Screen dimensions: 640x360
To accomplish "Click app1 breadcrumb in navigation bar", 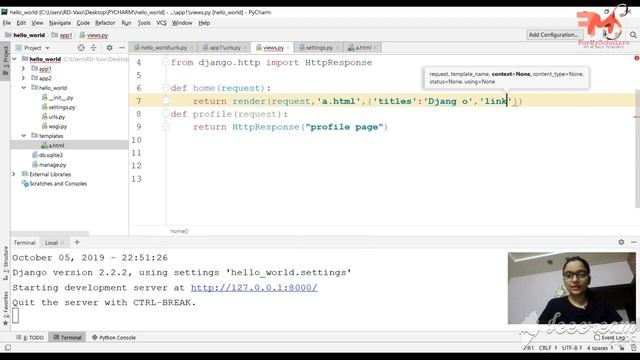I will 62,36.
